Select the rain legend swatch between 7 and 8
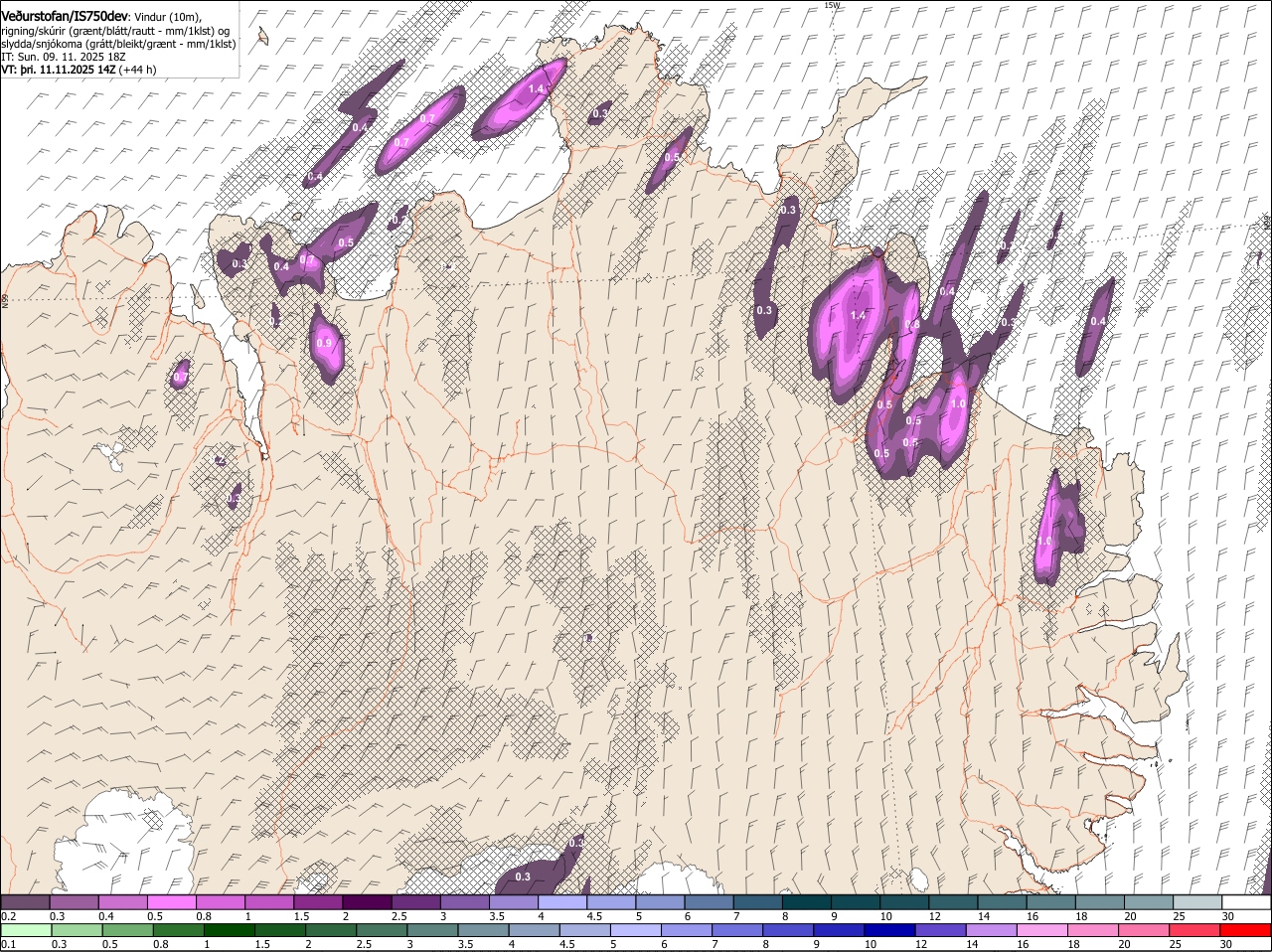The width and height of the screenshot is (1272, 952). tap(736, 930)
